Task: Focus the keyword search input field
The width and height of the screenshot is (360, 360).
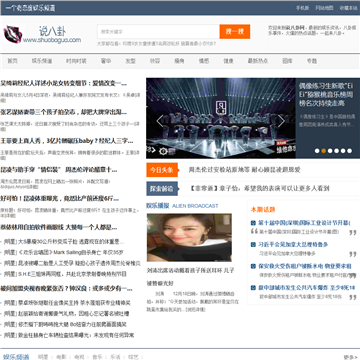Action: pyautogui.click(x=158, y=32)
